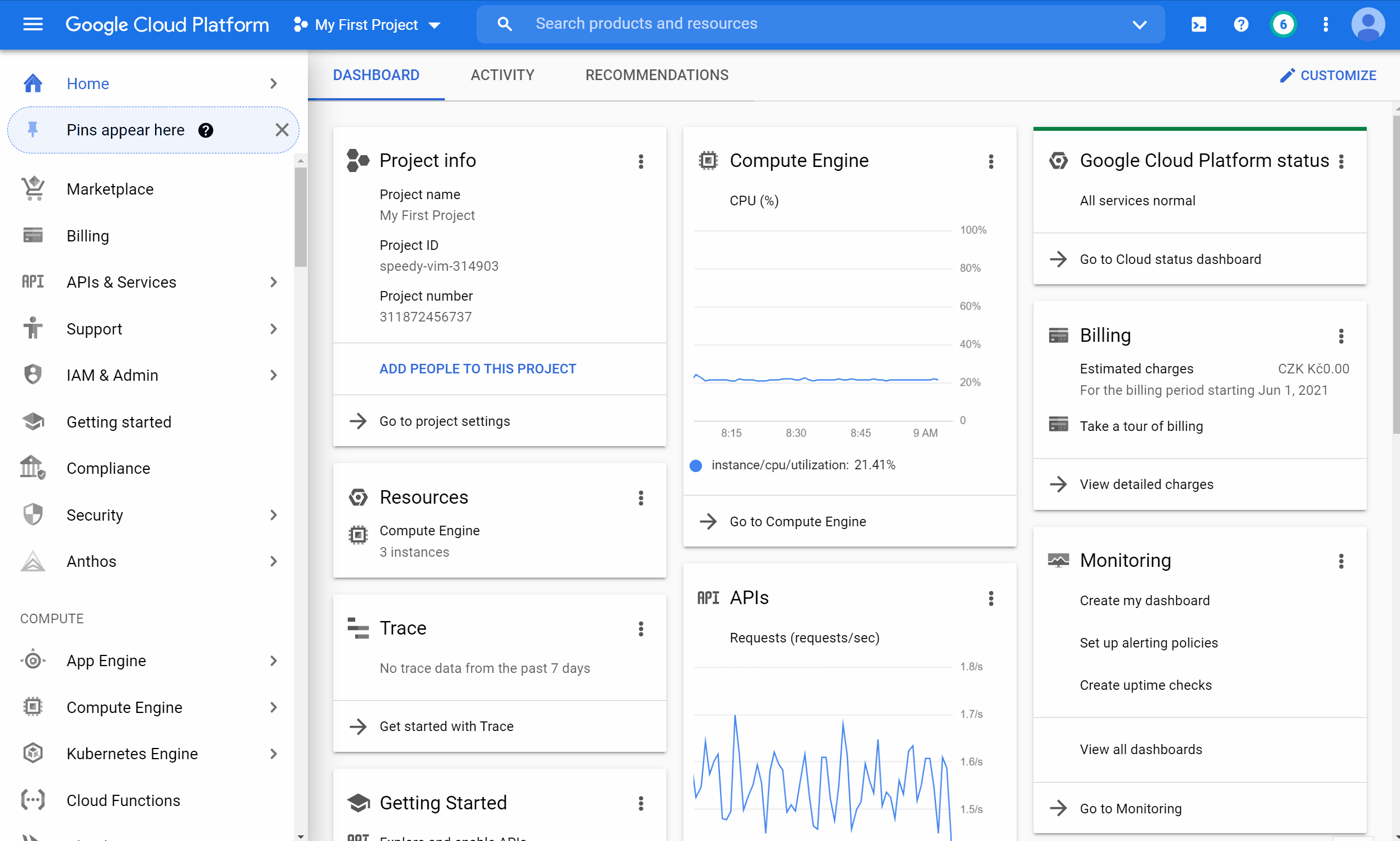Image resolution: width=1400 pixels, height=841 pixels.
Task: Click the help icon beside Pins appear here
Action: pyautogui.click(x=206, y=130)
